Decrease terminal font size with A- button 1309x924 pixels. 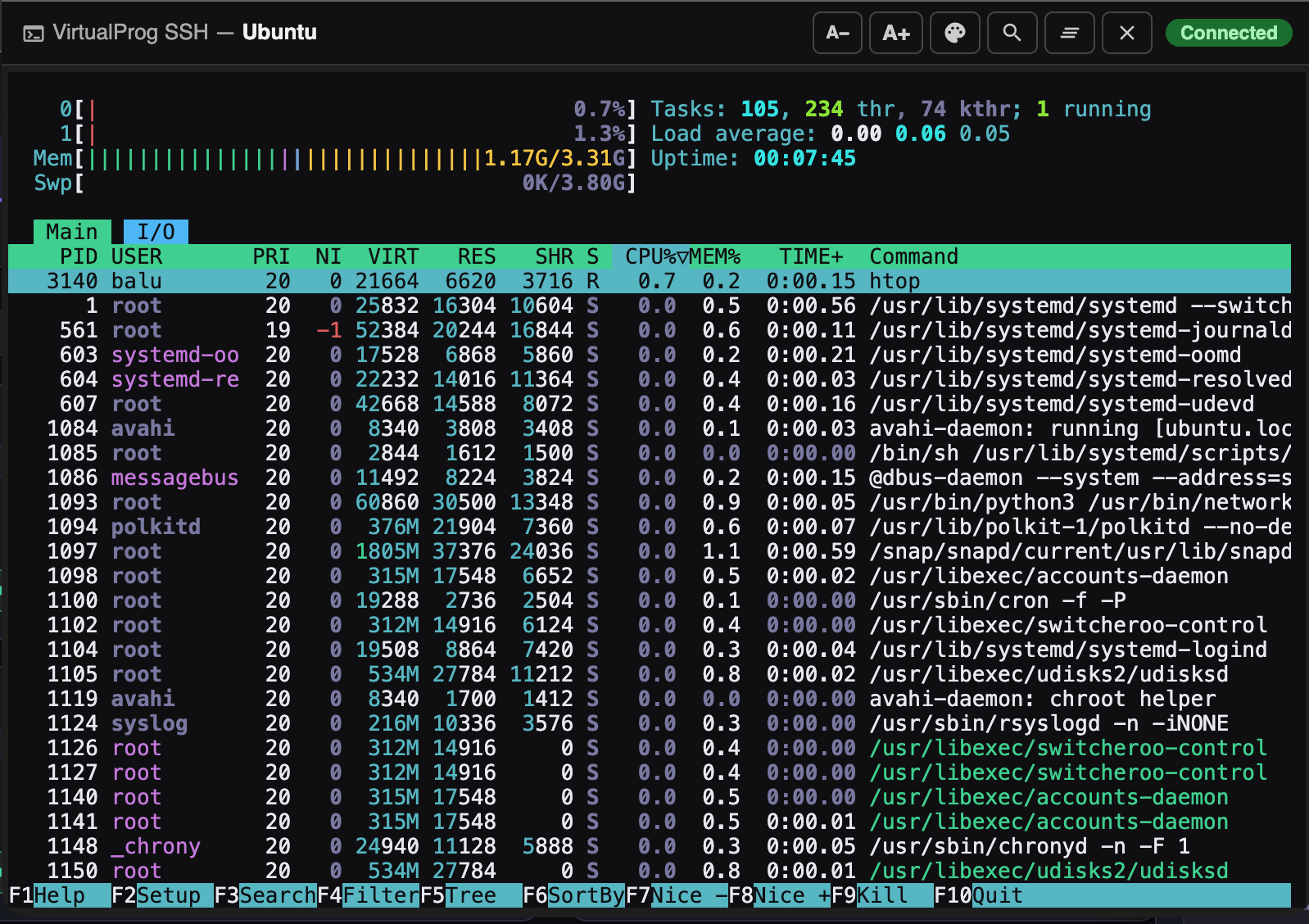[837, 33]
